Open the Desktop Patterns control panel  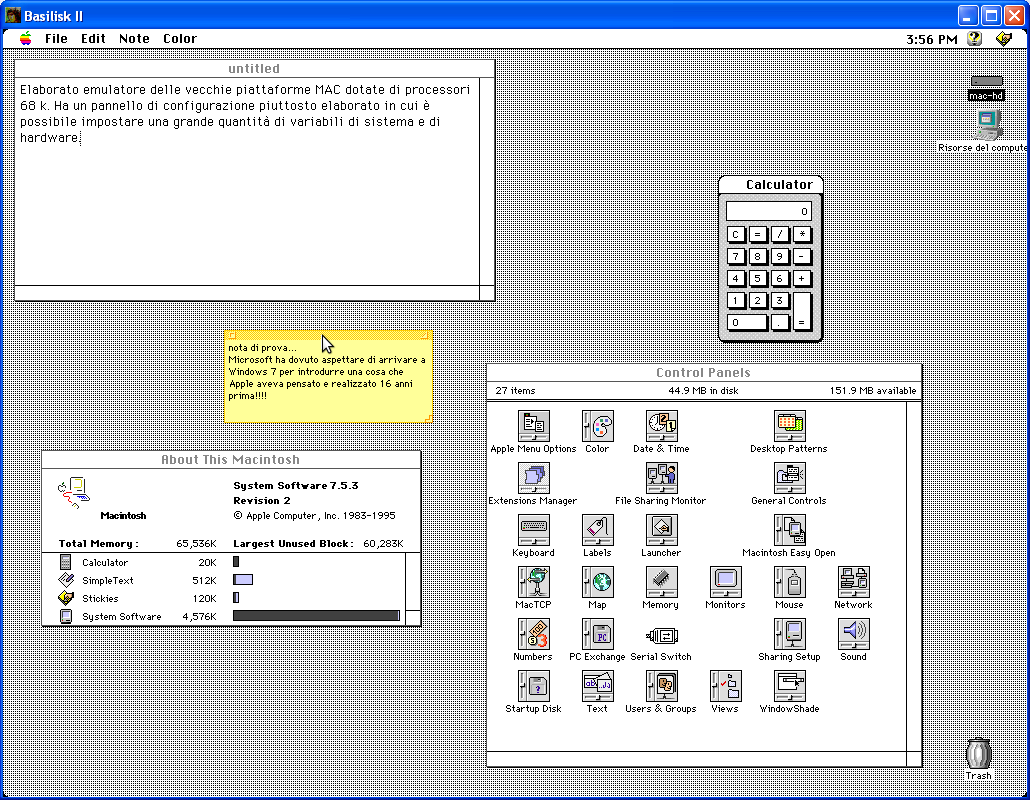[789, 426]
